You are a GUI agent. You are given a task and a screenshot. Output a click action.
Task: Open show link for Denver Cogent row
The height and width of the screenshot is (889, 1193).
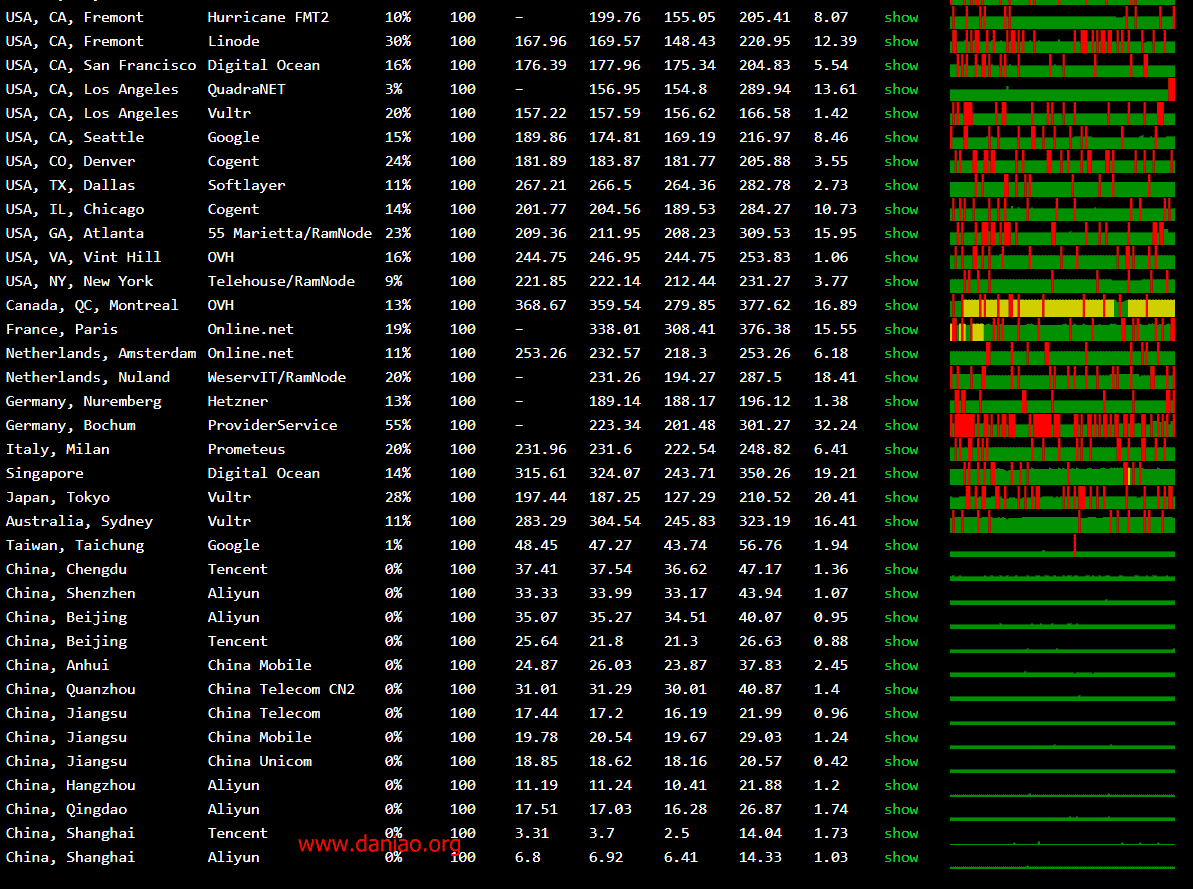901,161
